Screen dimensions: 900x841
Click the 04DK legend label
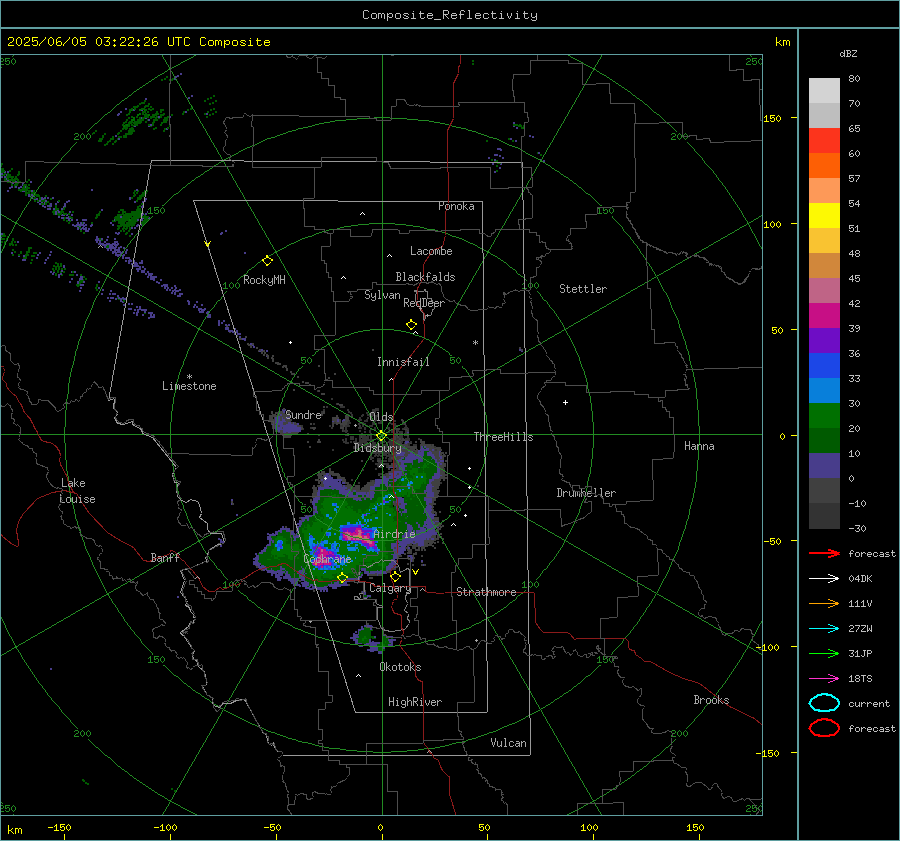click(860, 579)
